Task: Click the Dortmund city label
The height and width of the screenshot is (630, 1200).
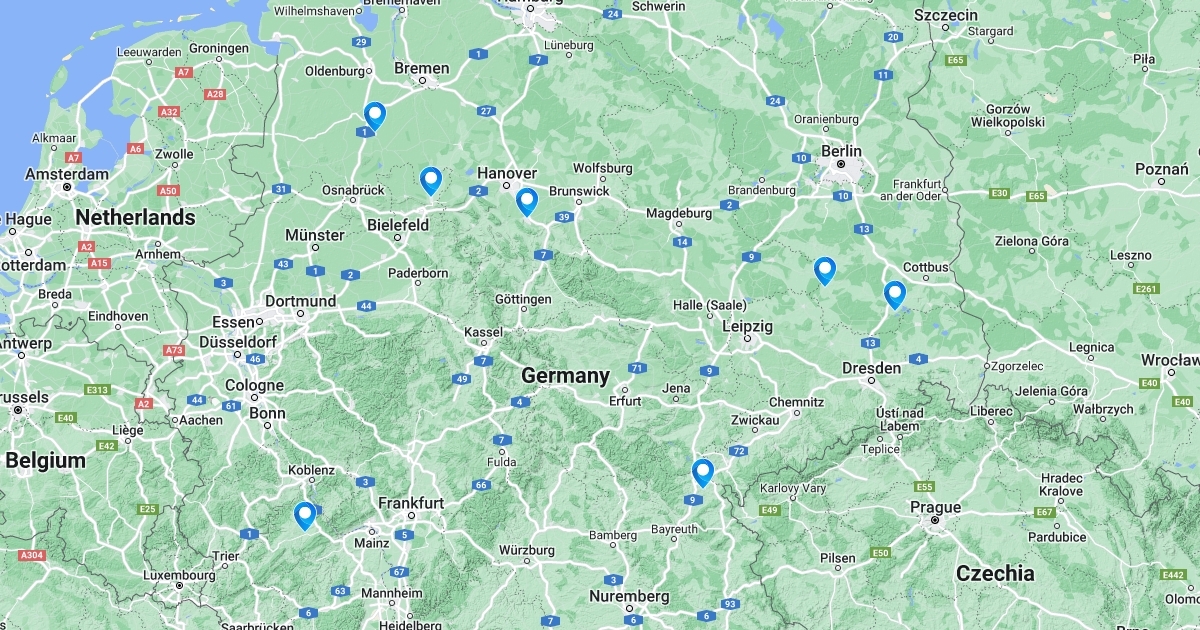Action: point(300,301)
